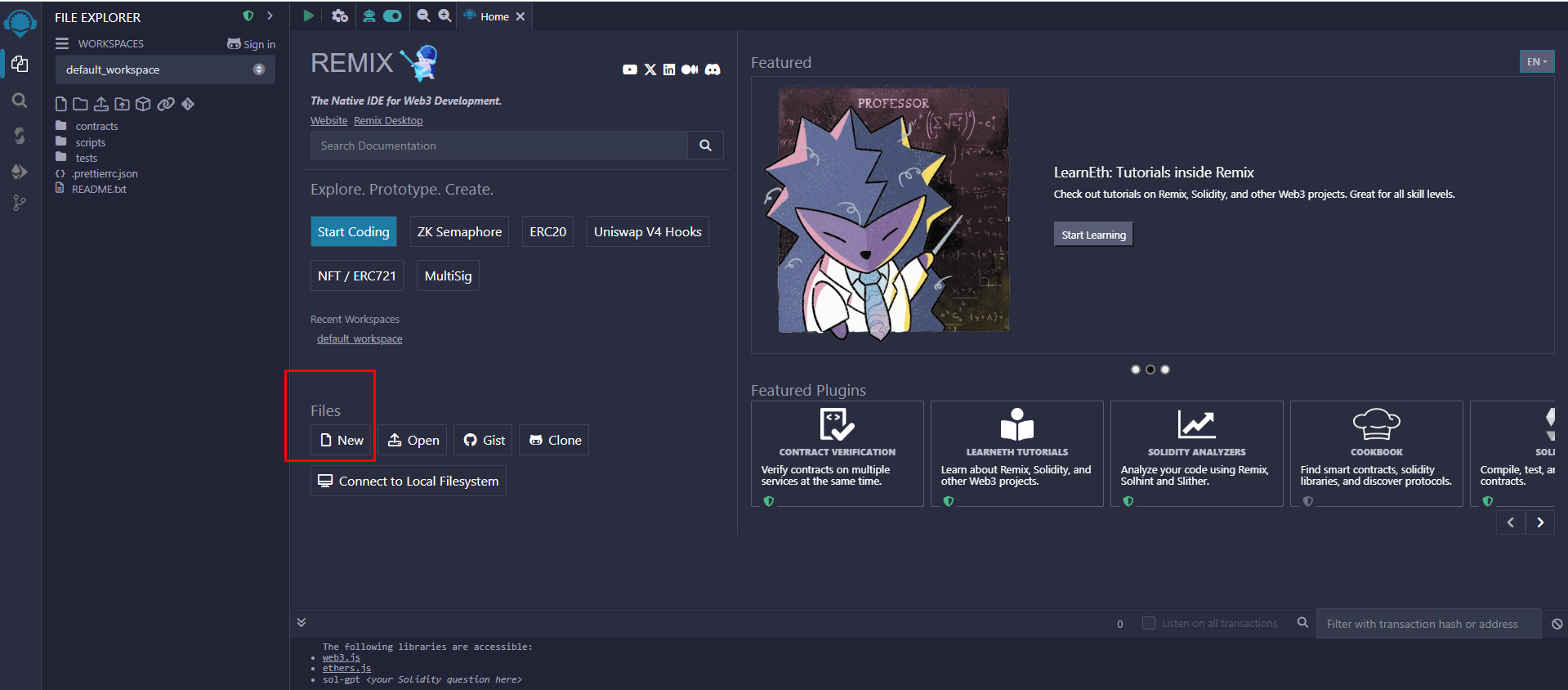1568x690 pixels.
Task: Click upload file icon in explorer
Action: click(x=101, y=104)
